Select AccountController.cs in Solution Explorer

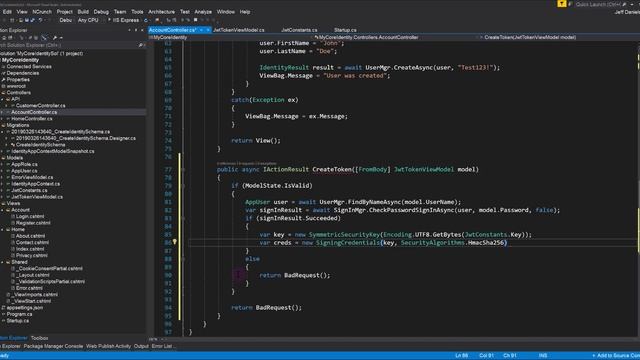pos(34,112)
